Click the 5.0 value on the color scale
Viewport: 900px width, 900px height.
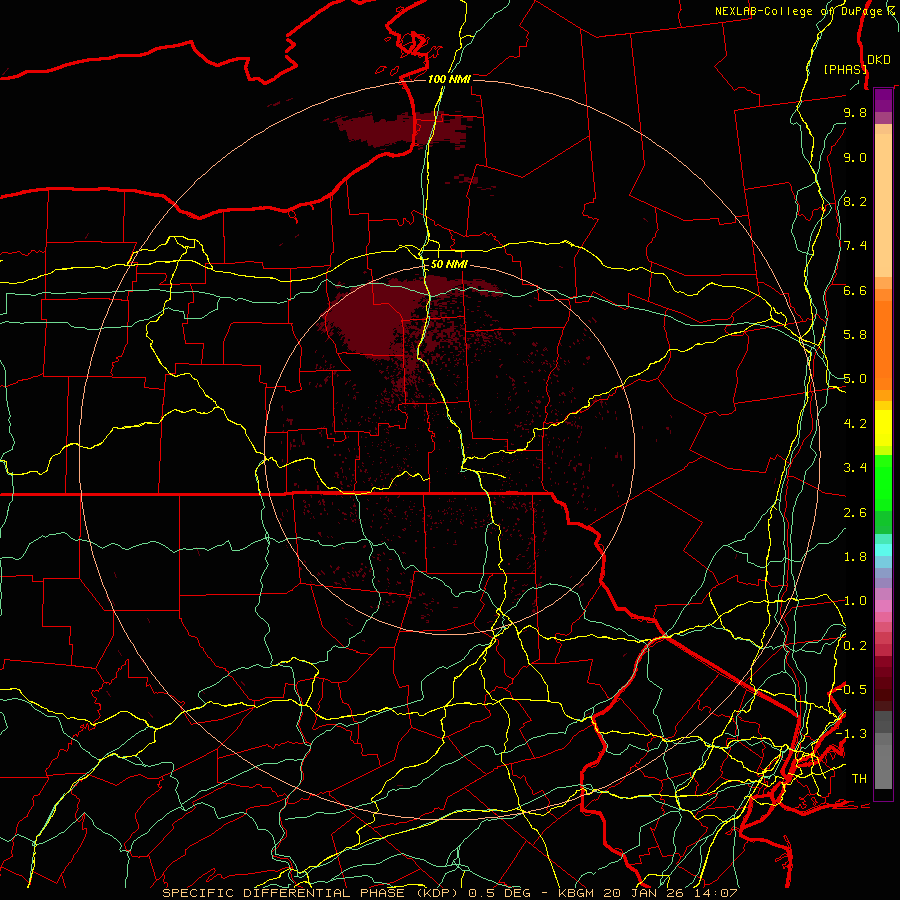[x=855, y=379]
